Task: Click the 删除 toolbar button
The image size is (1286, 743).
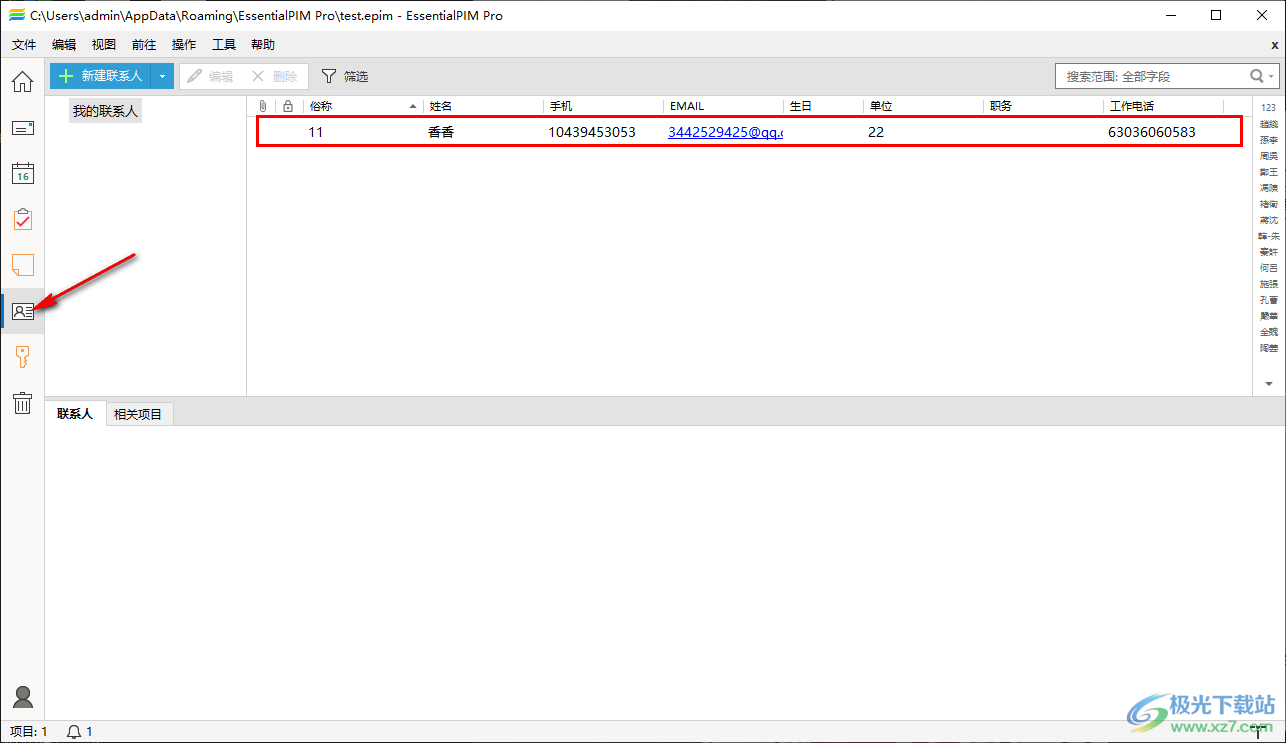Action: click(x=274, y=76)
